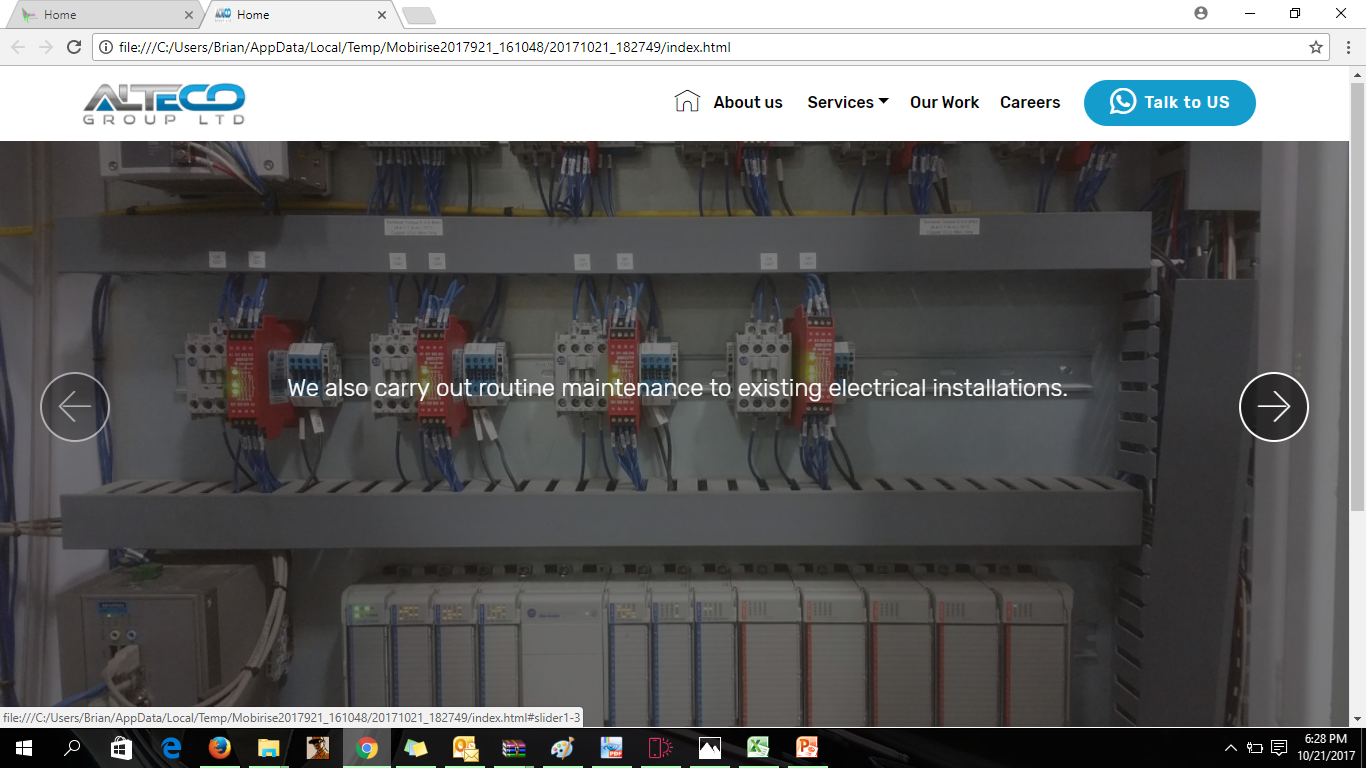The width and height of the screenshot is (1366, 768).
Task: Click the Chrome icon in the taskbar
Action: (x=366, y=748)
